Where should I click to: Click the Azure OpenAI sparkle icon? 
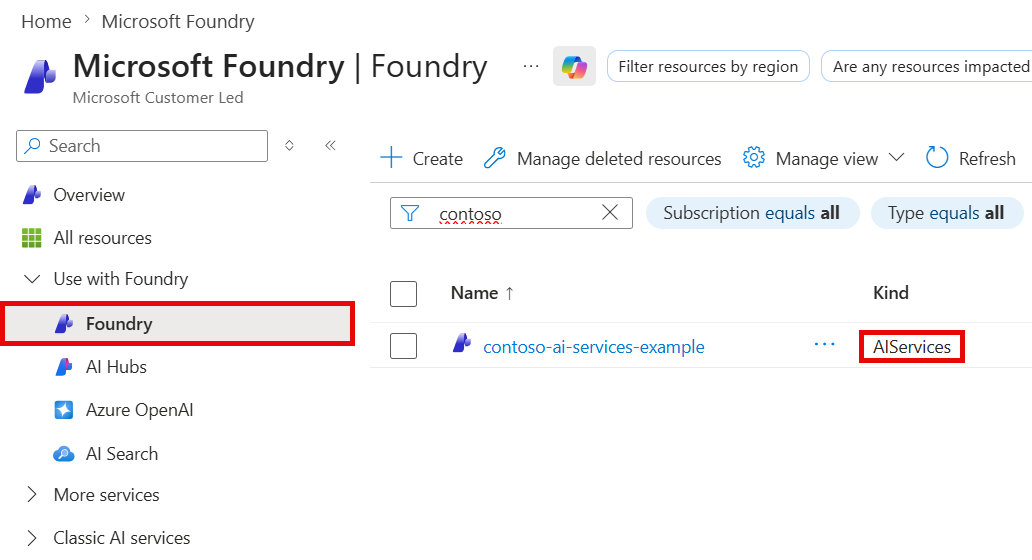point(64,410)
